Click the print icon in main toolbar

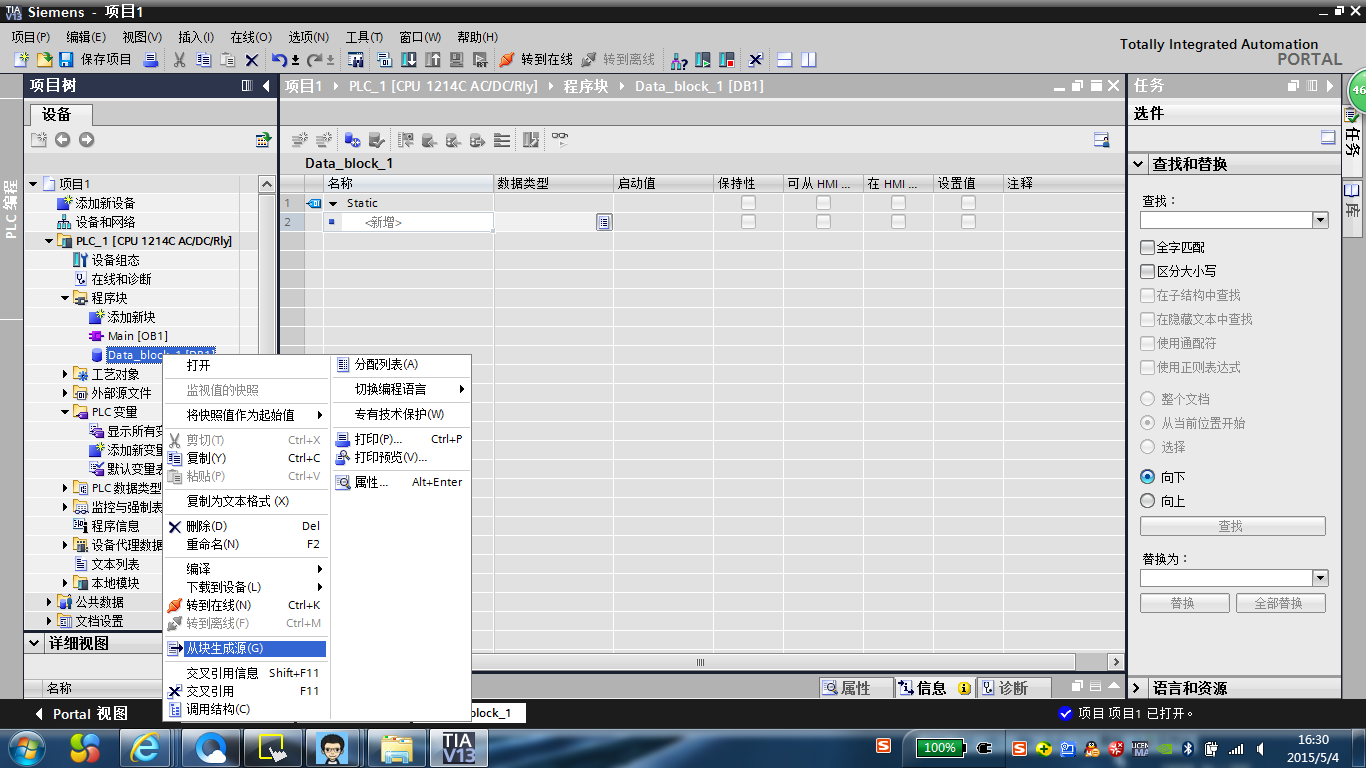point(151,60)
